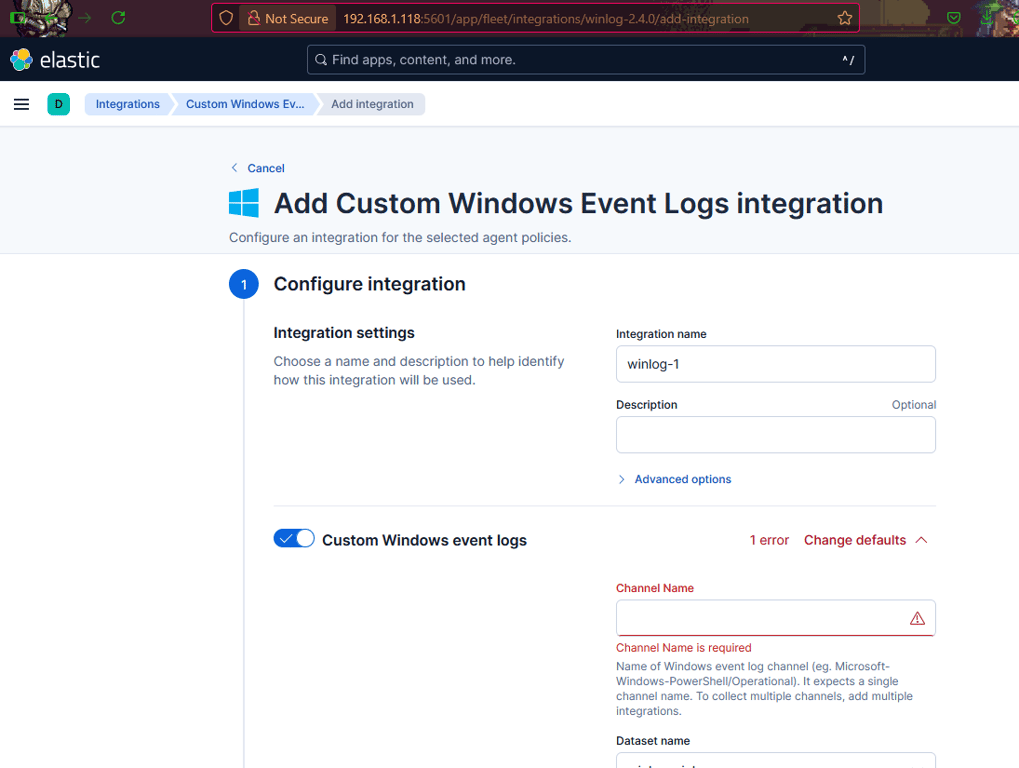Collapse Change defaults section
Viewport: 1019px width, 768px height.
[865, 540]
